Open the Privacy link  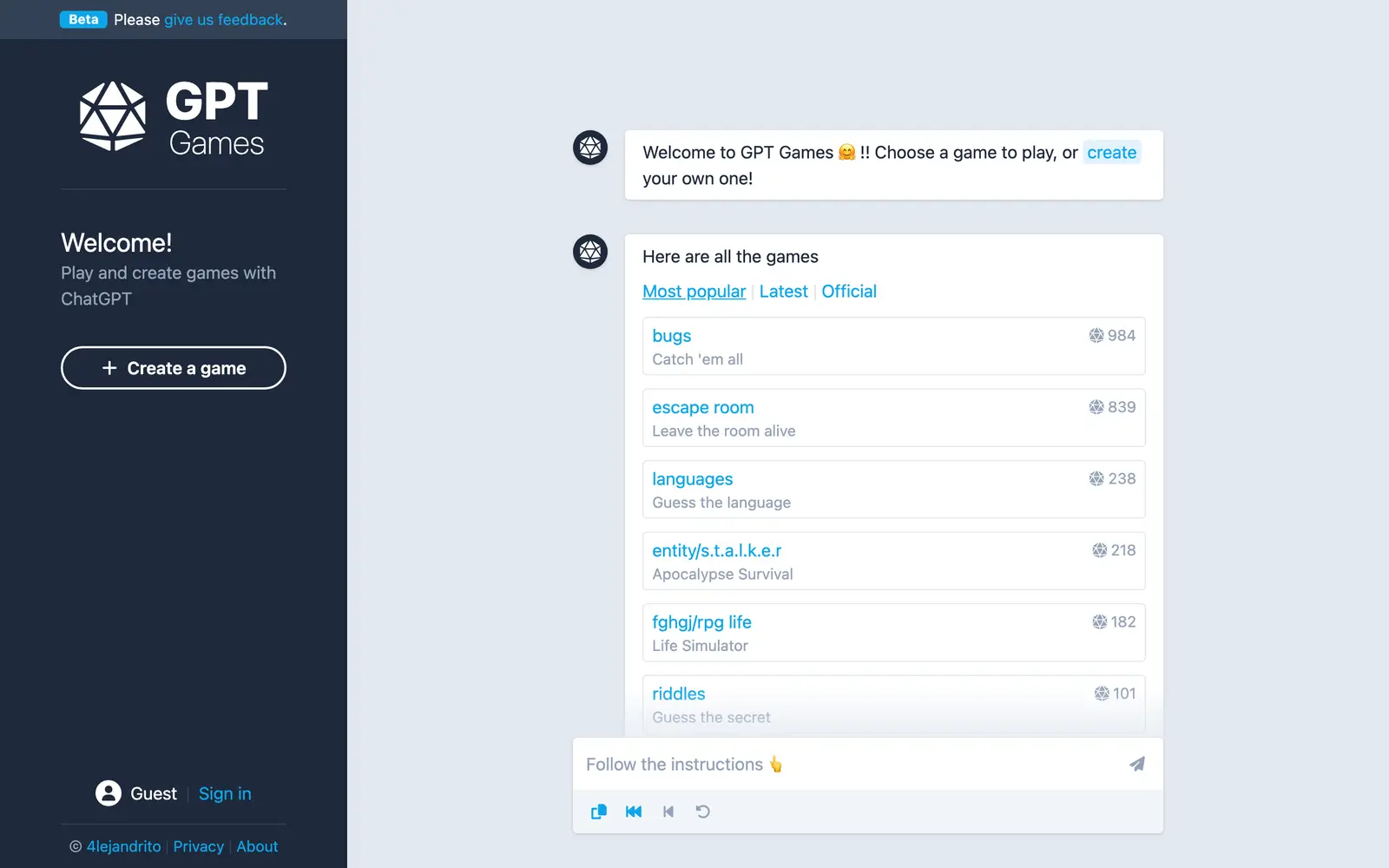click(x=199, y=846)
